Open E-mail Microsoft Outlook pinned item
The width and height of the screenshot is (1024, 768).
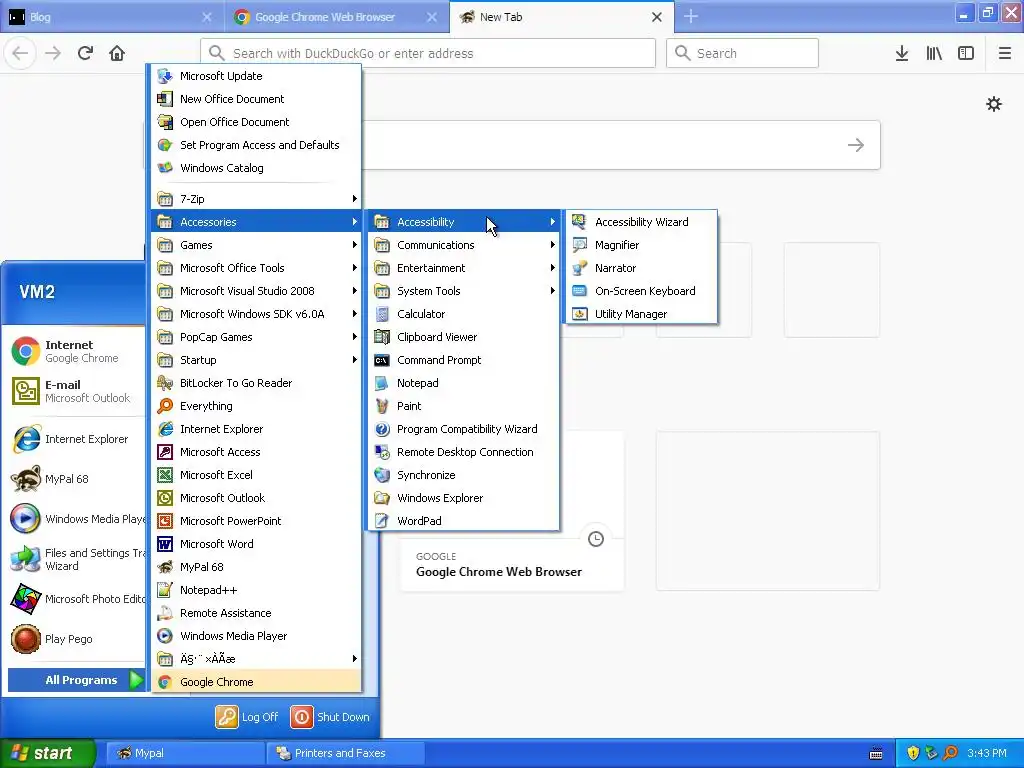[76, 391]
